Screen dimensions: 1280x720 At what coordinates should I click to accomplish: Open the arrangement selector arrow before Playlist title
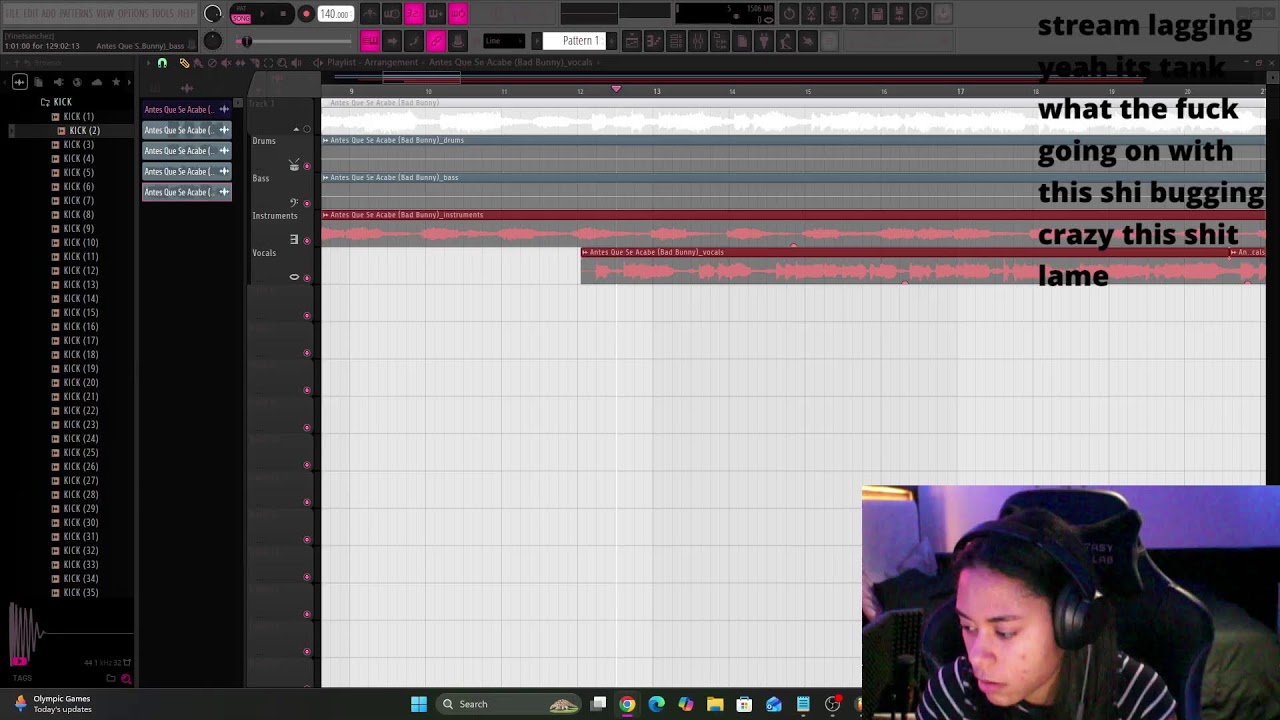click(317, 63)
